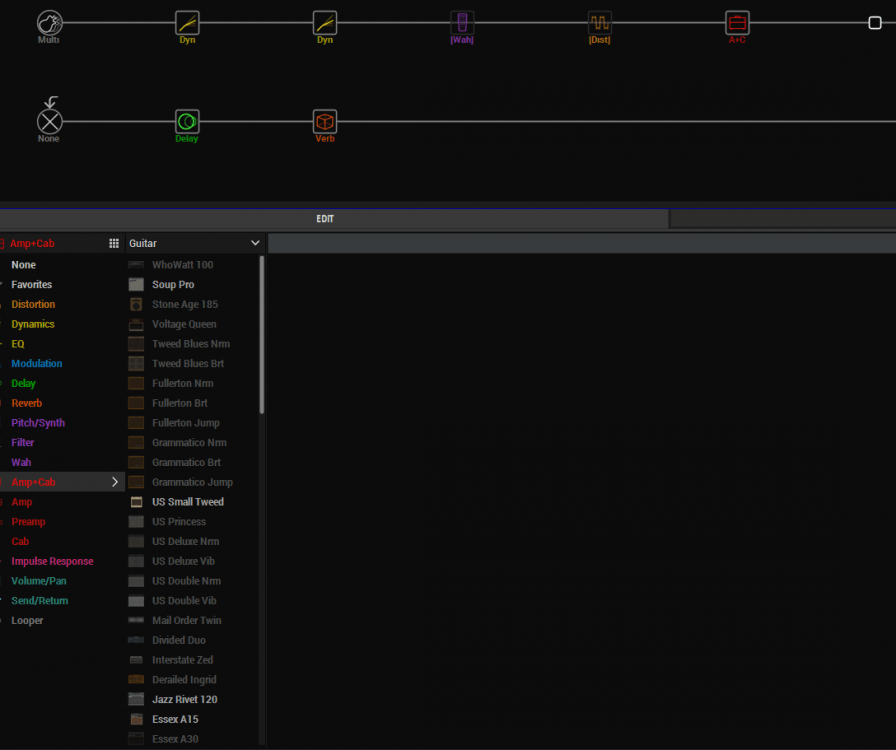This screenshot has width=896, height=750.
Task: Select the Verb block on the second path
Action: 325,122
